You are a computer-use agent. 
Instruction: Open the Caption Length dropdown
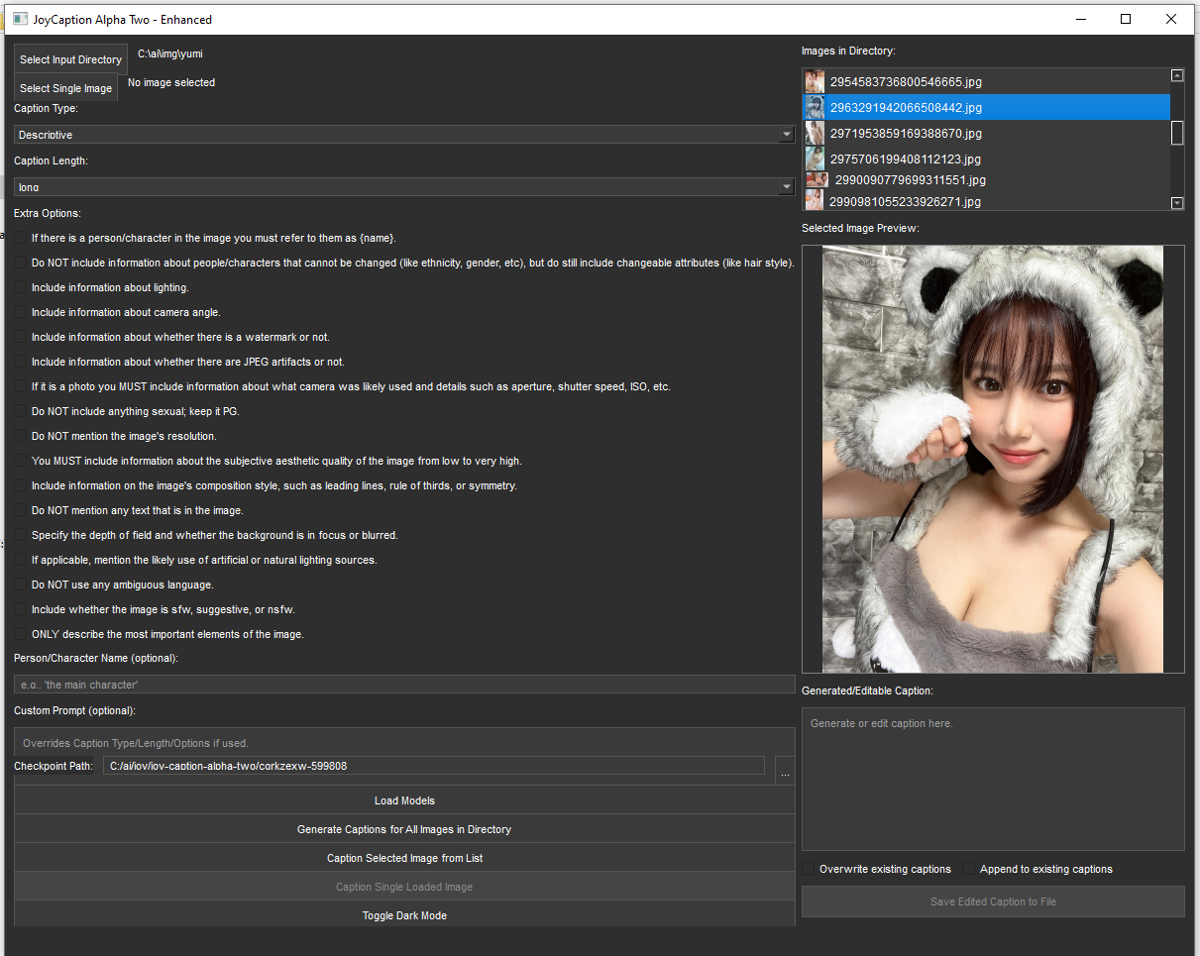787,187
